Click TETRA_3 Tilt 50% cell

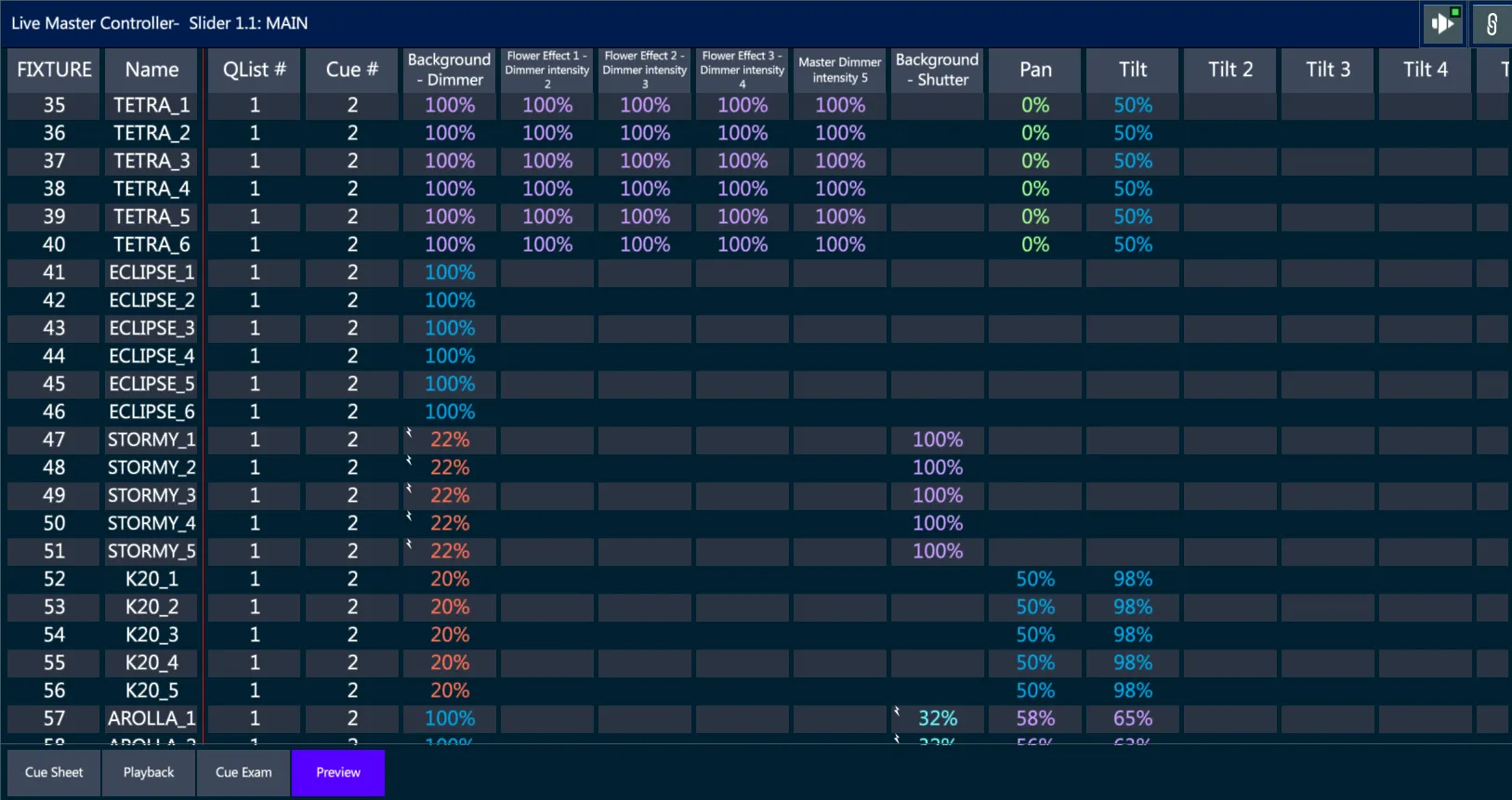tap(1133, 161)
